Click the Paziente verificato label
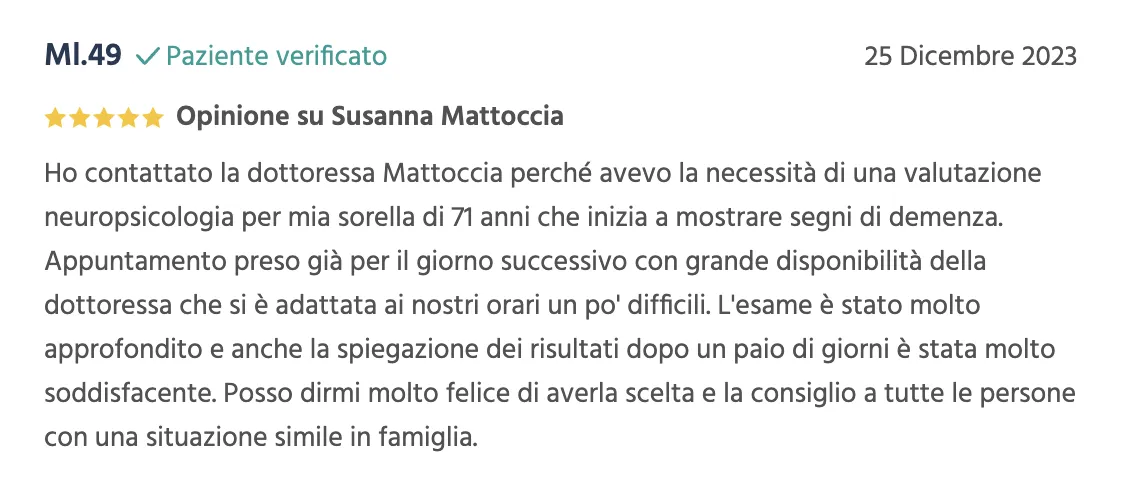The height and width of the screenshot is (480, 1130). (x=276, y=55)
